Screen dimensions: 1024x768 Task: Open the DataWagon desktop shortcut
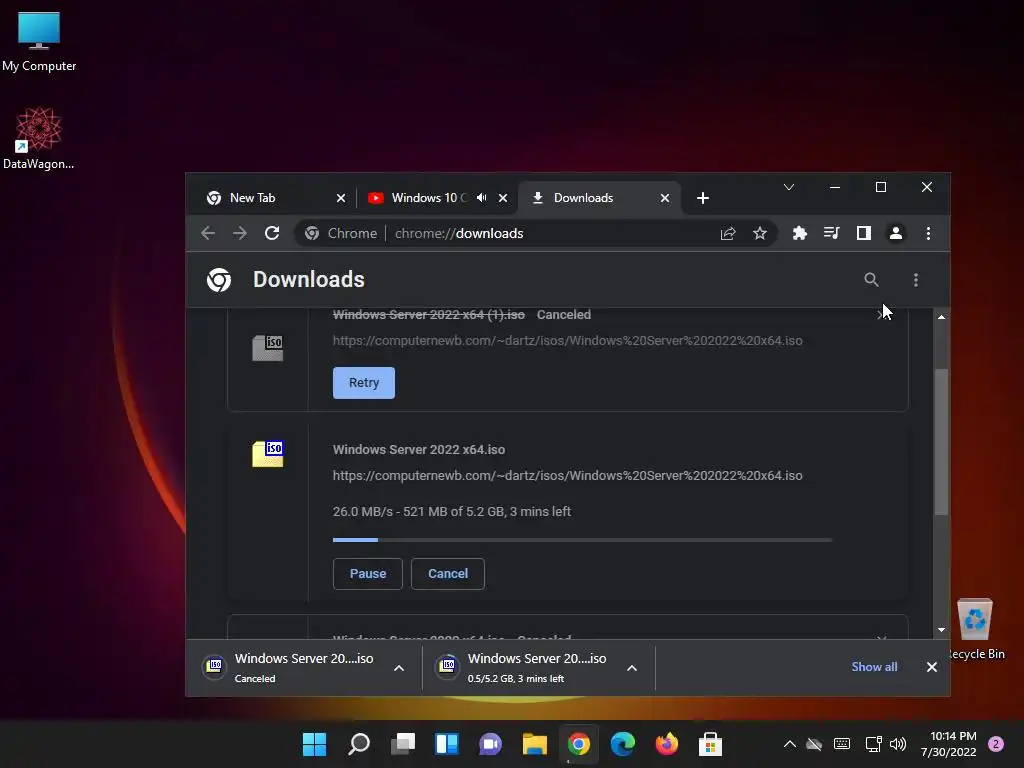pyautogui.click(x=39, y=138)
